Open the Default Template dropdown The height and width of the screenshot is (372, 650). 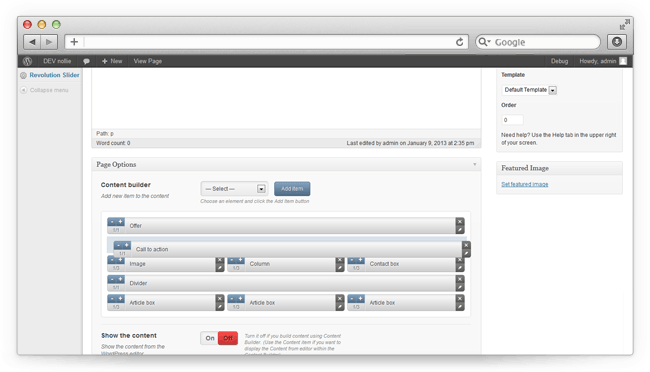click(x=529, y=90)
